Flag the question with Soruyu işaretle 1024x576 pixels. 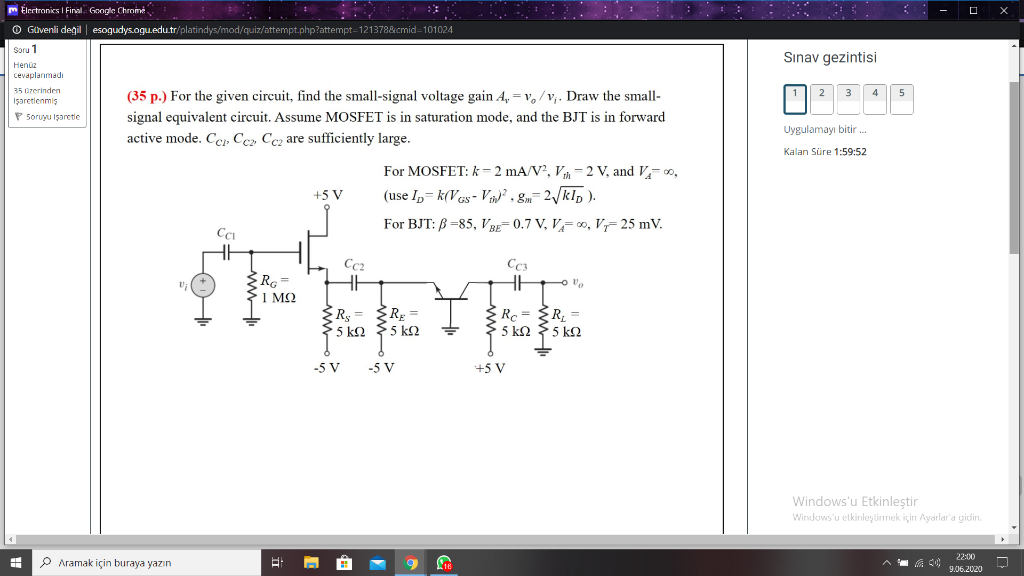tap(47, 117)
